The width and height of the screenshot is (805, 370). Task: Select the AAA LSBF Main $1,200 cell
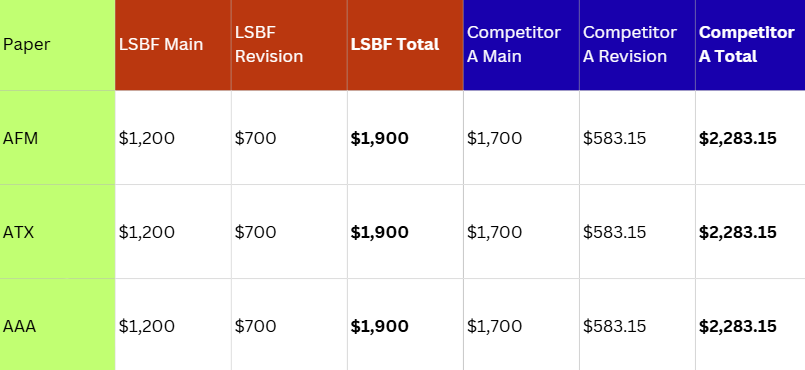173,325
